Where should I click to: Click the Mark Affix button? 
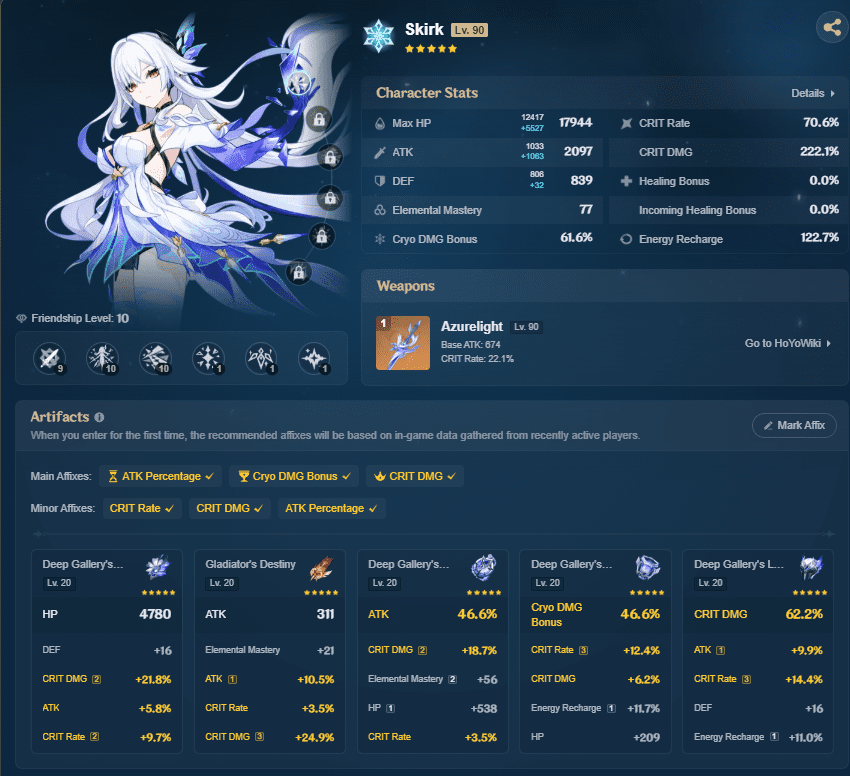[x=794, y=425]
